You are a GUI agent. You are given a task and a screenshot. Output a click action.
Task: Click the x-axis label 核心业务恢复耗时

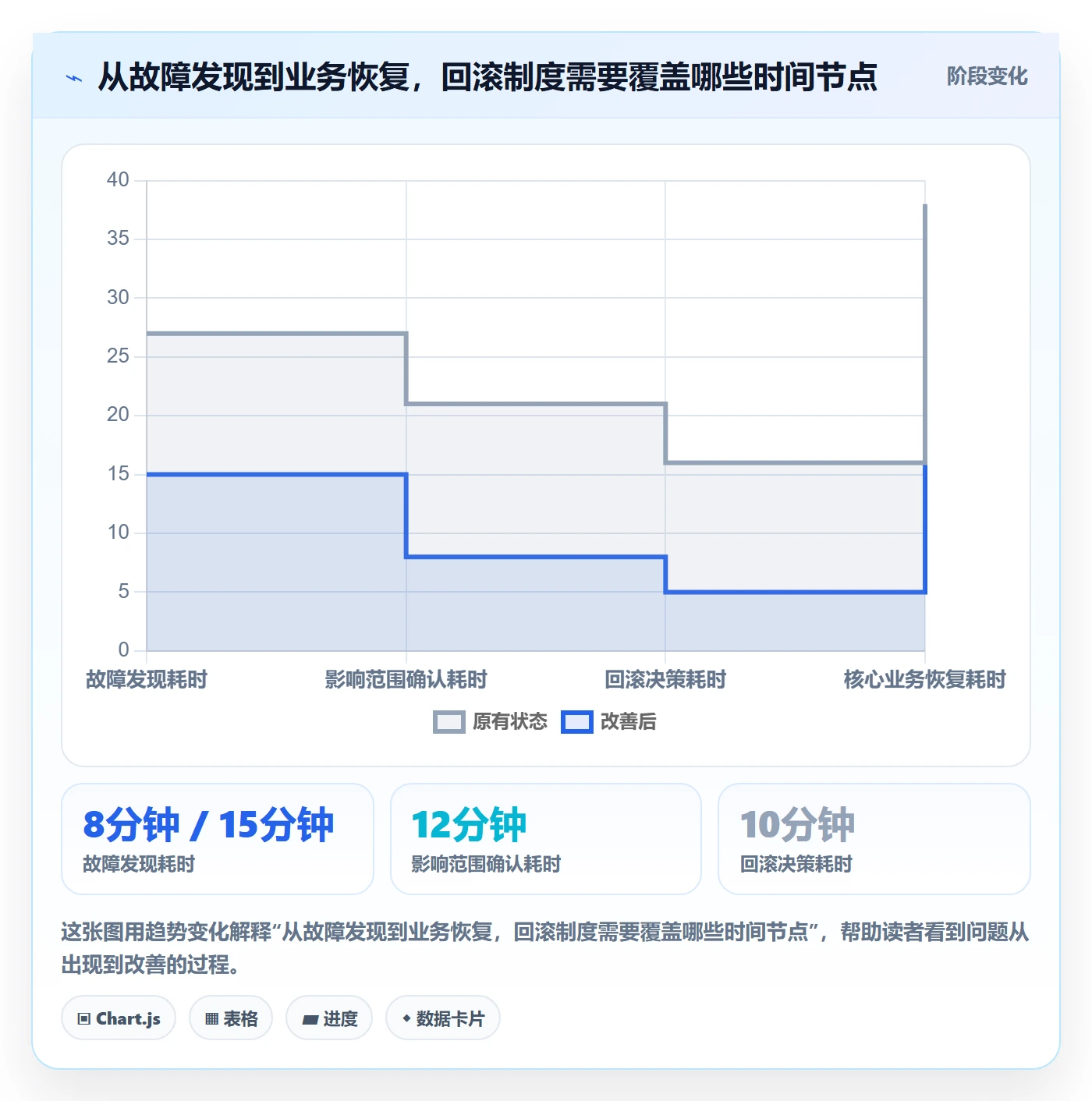tap(925, 680)
